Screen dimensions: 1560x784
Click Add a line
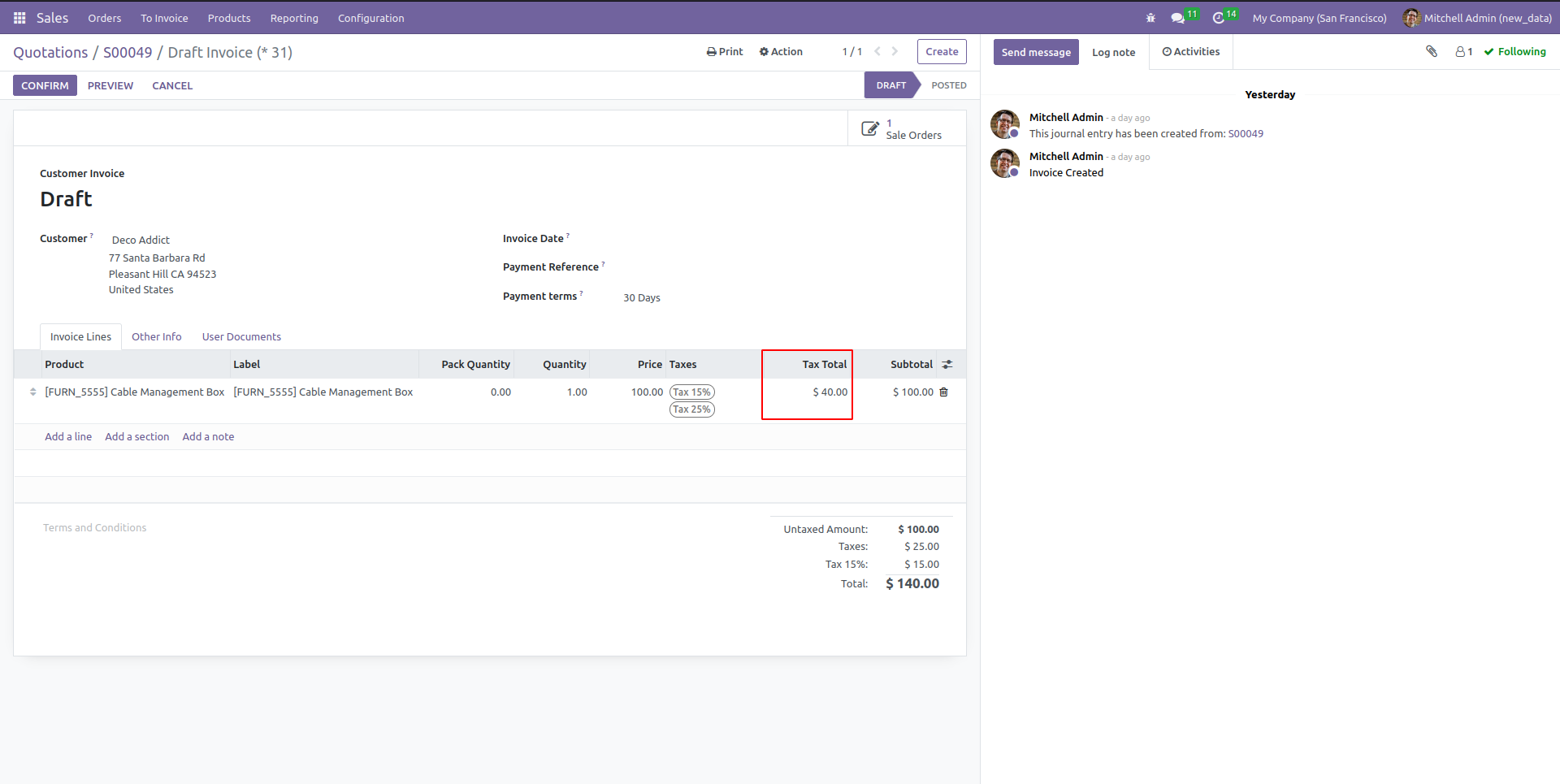(x=68, y=436)
